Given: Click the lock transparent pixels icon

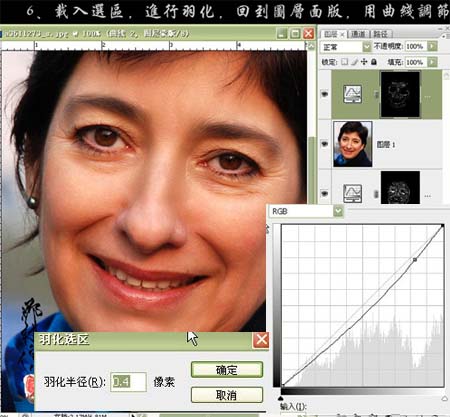Looking at the screenshot, I should point(345,62).
